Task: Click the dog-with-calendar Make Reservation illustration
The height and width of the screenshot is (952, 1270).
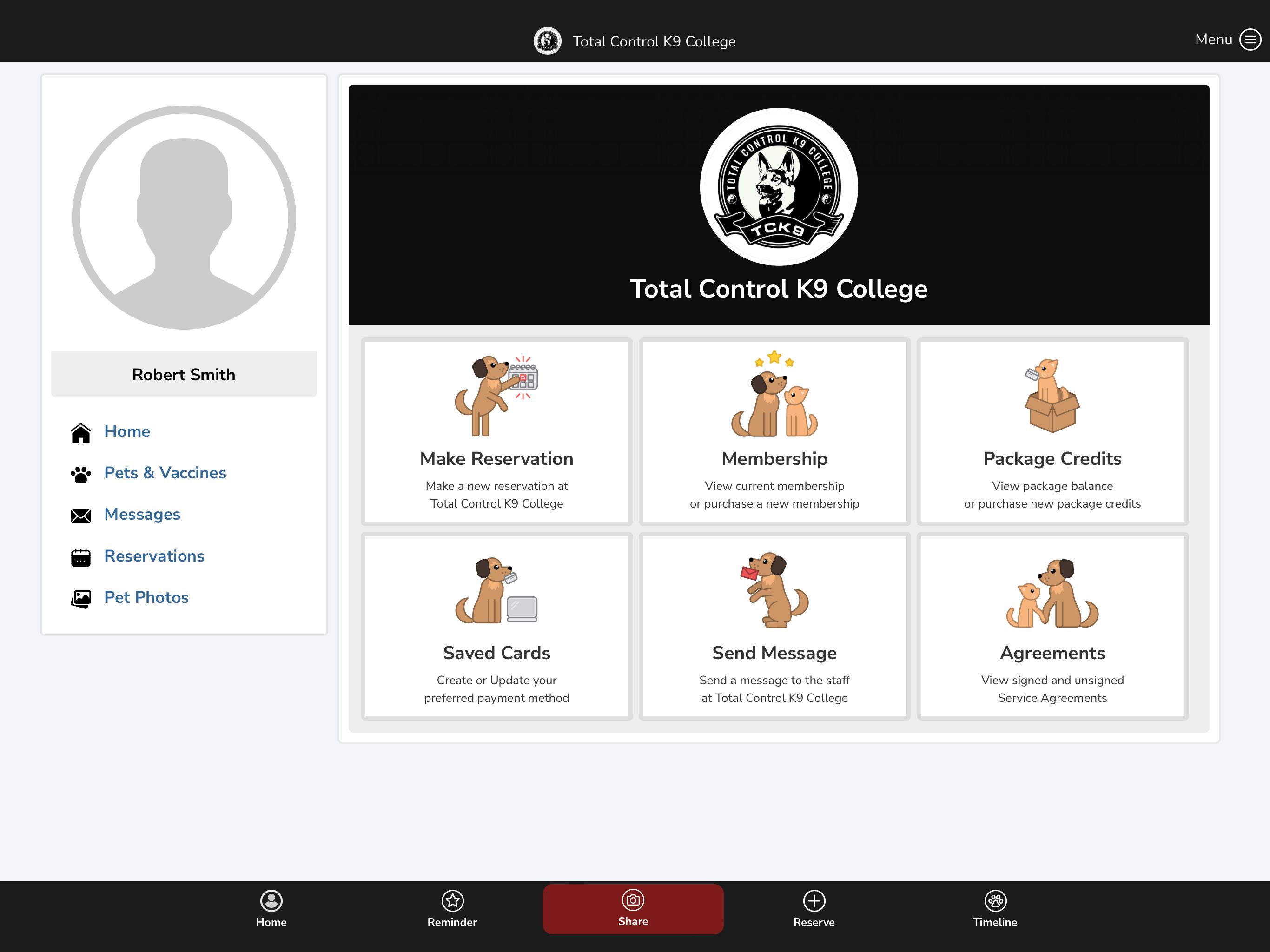Action: pyautogui.click(x=496, y=396)
